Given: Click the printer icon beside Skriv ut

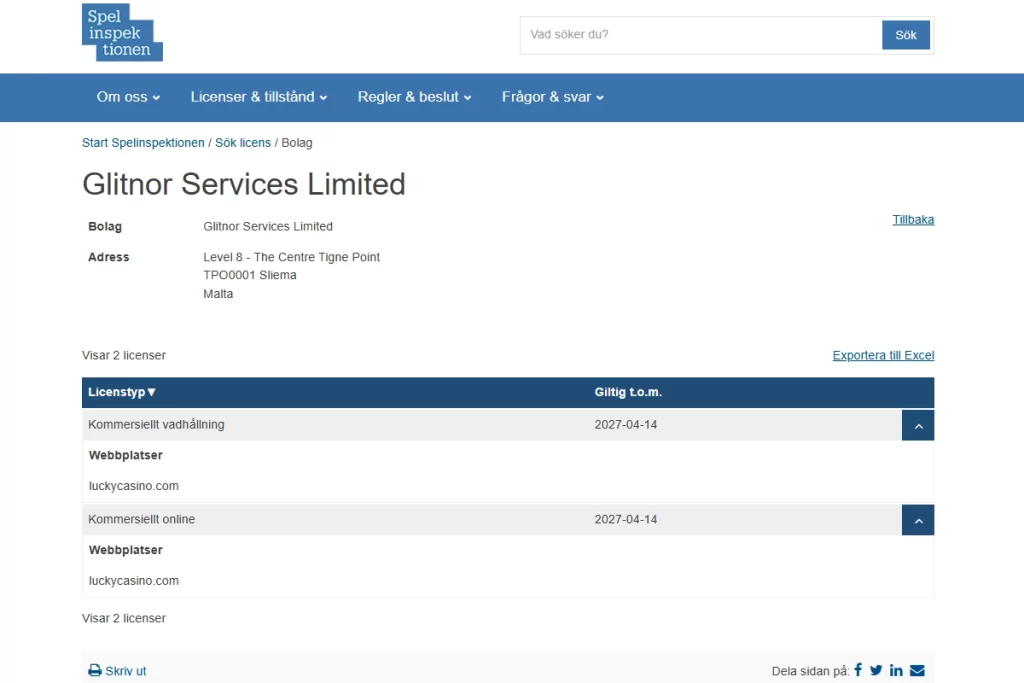Looking at the screenshot, I should [x=95, y=671].
